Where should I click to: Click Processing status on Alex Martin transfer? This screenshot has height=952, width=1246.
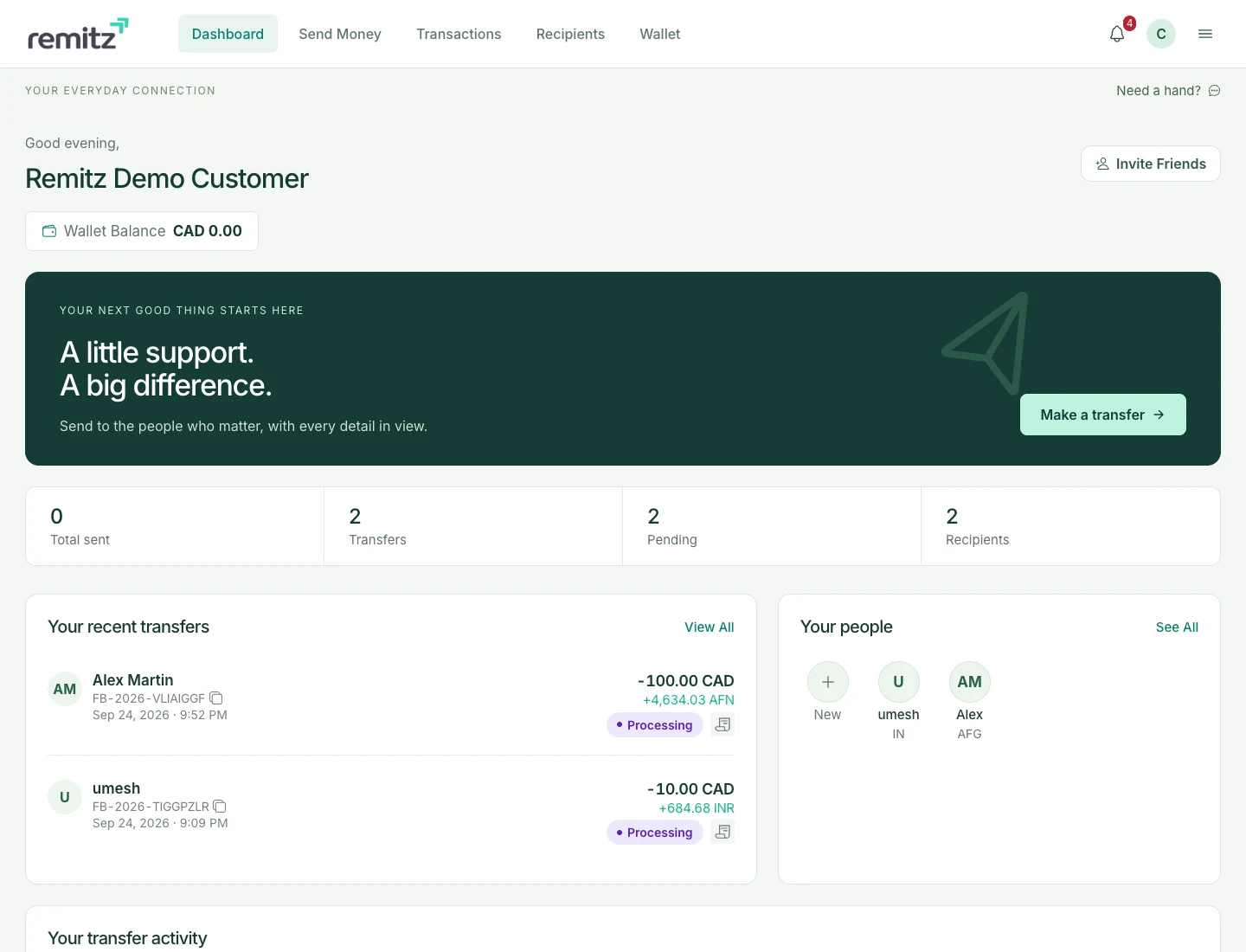pos(655,724)
